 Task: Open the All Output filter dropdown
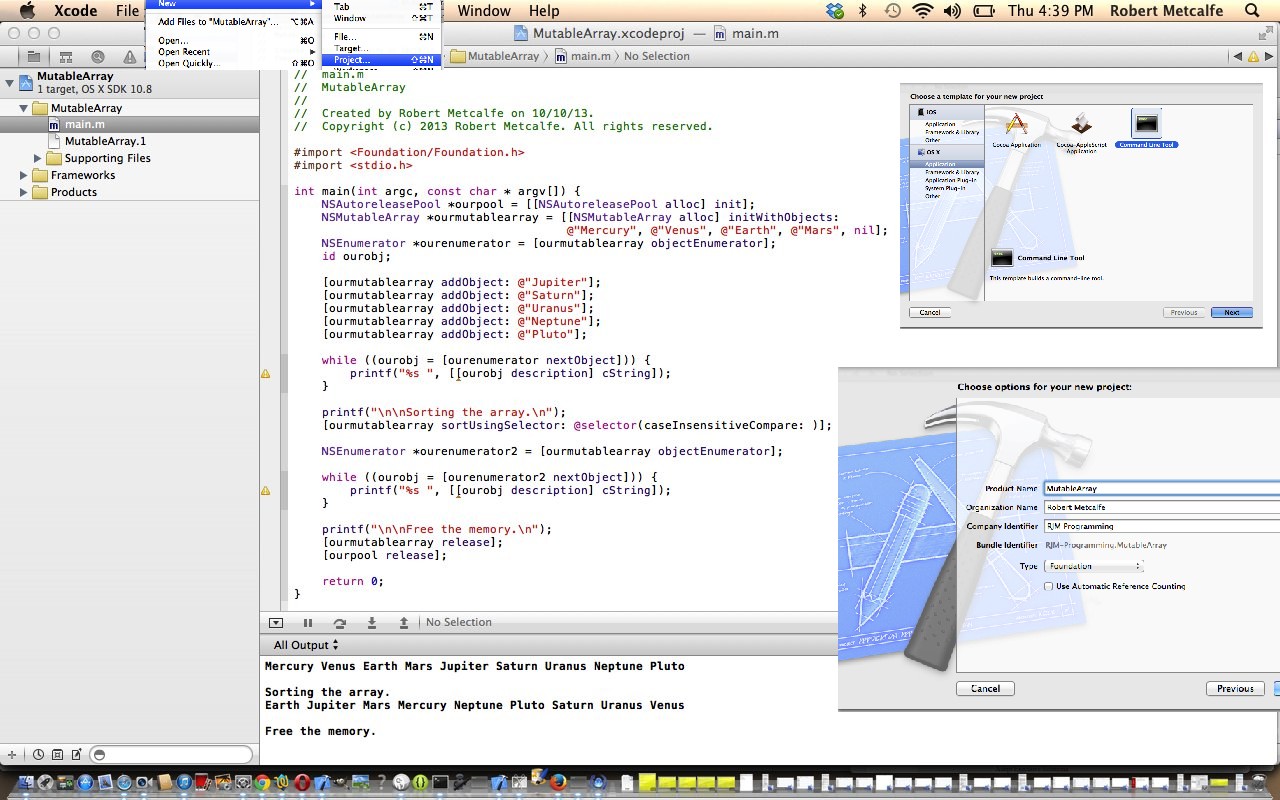[303, 644]
